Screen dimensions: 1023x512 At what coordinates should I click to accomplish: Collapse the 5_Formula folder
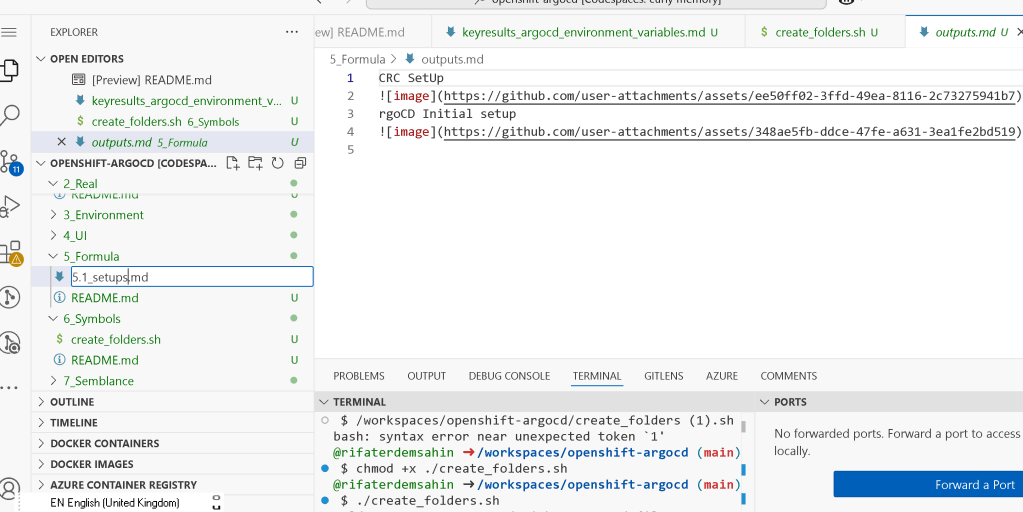pos(55,256)
